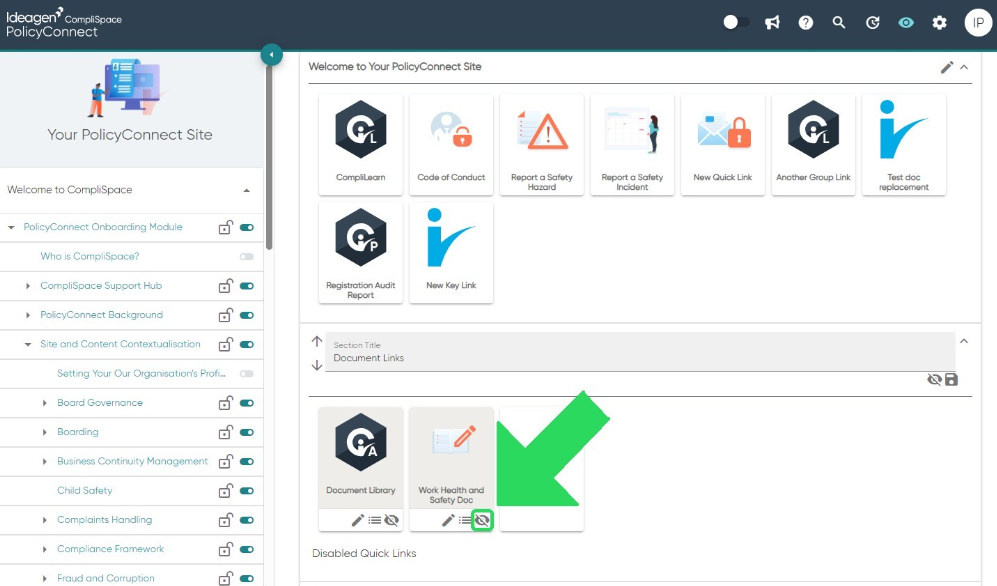Toggle the switch in the top header bar
Image resolution: width=997 pixels, height=586 pixels.
pos(736,23)
